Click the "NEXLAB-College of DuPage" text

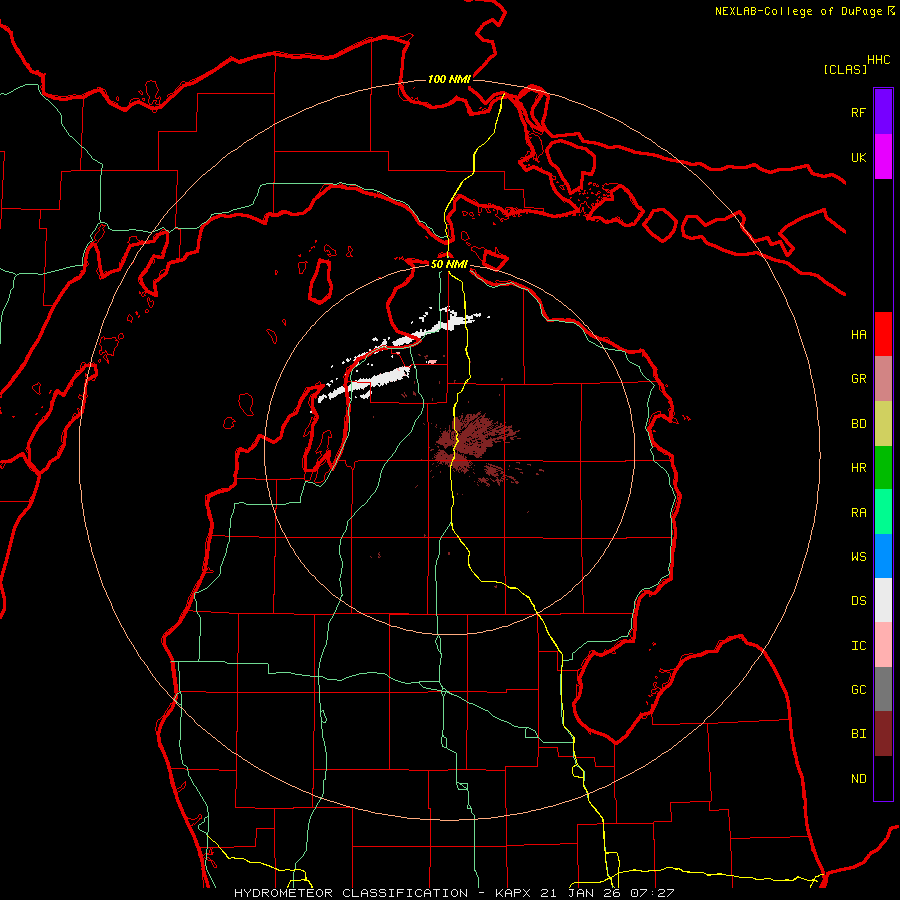tap(798, 11)
